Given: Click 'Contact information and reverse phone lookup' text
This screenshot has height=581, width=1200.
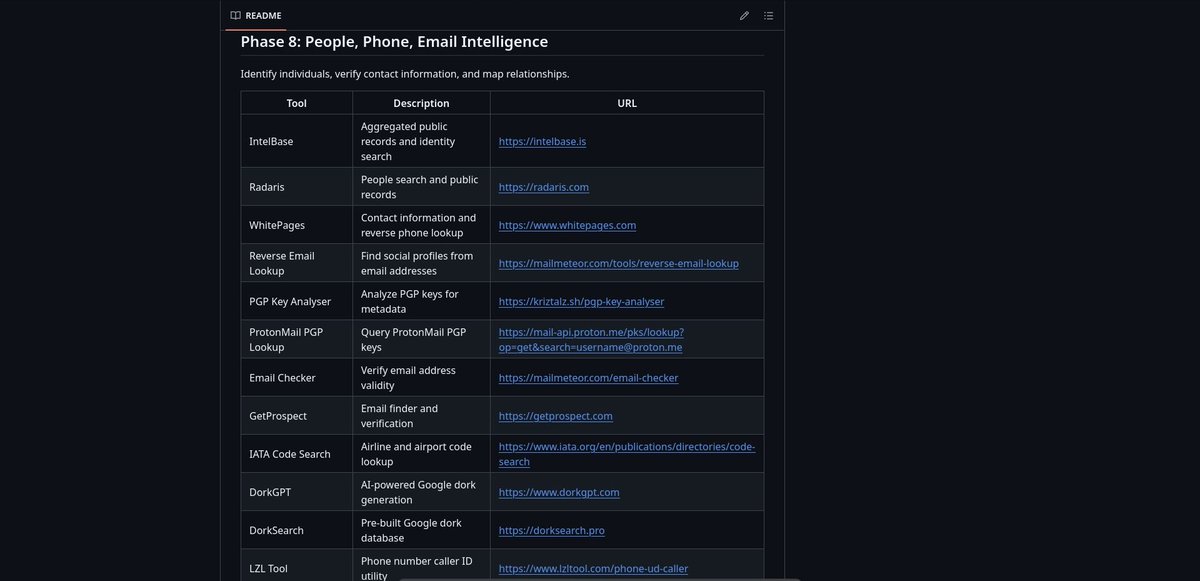Looking at the screenshot, I should 418,225.
